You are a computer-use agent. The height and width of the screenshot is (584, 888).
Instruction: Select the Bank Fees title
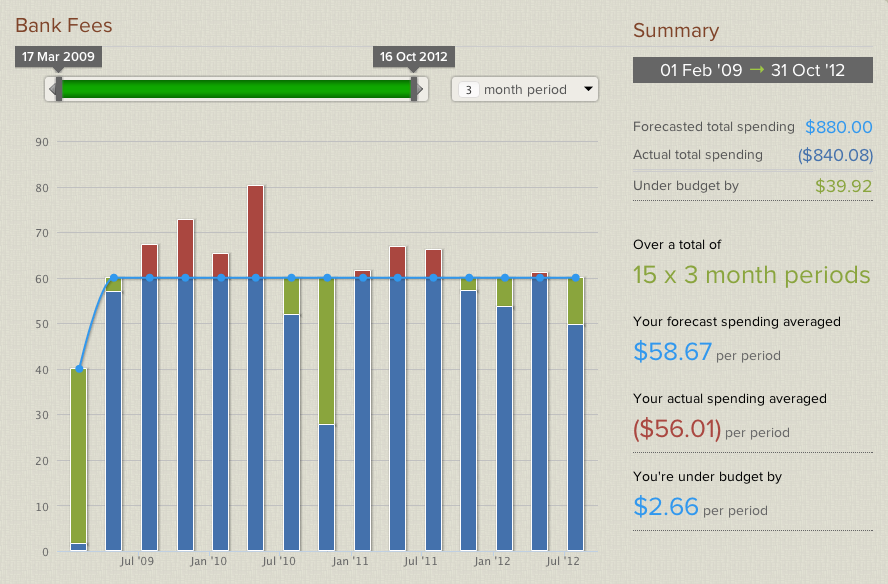63,25
